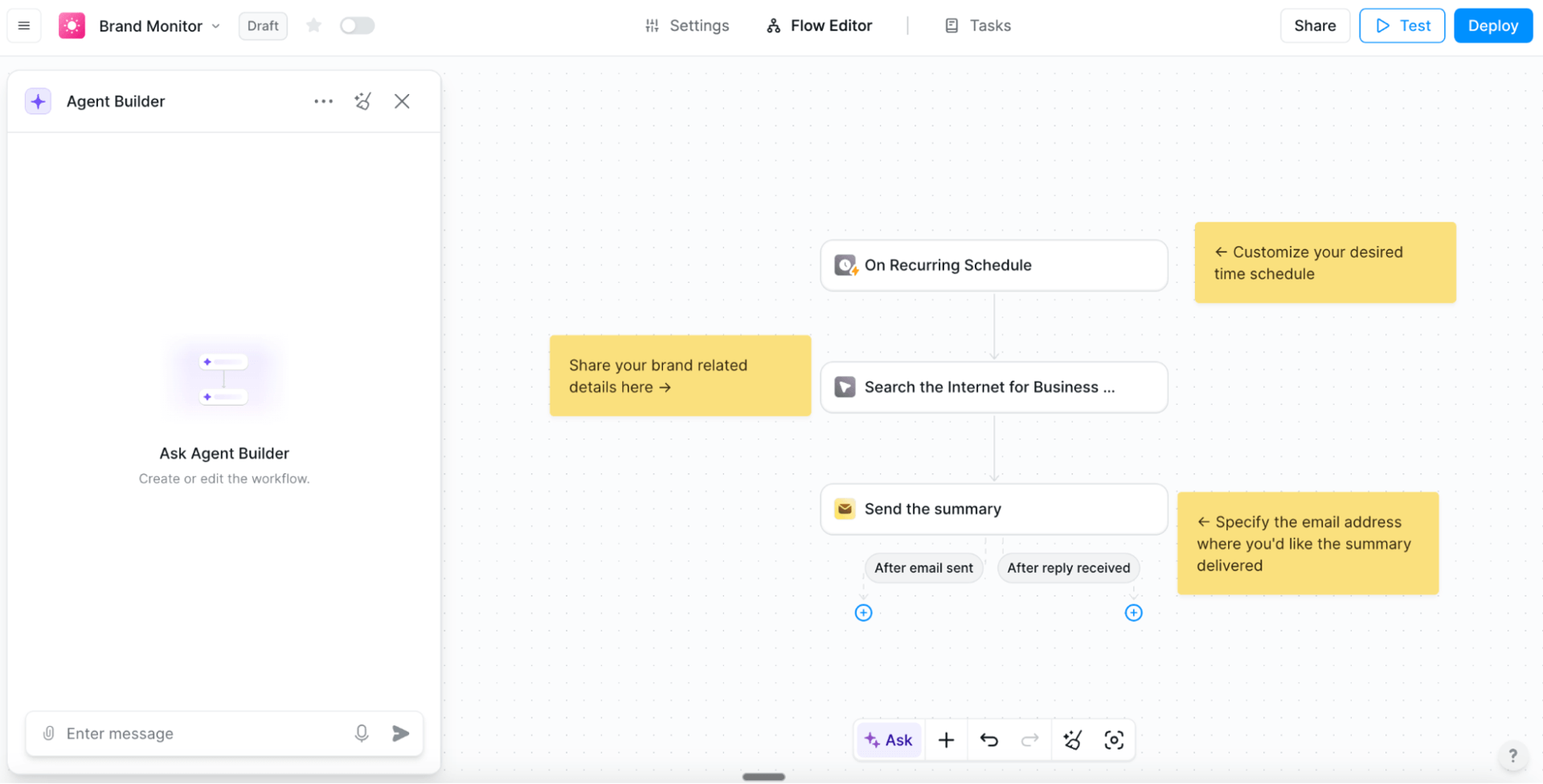Screen dimensions: 1543x784
Task: Switch to the Flow Editor tab
Action: (x=818, y=25)
